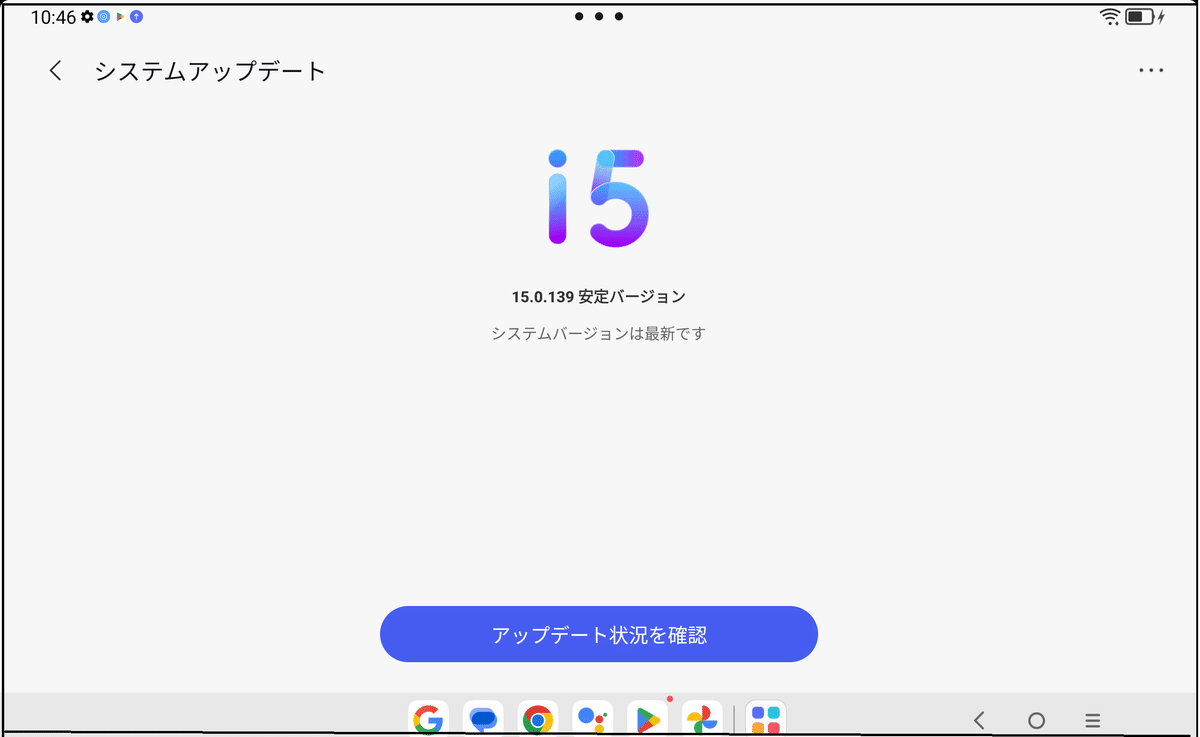This screenshot has width=1200, height=737.
Task: Tap the home navigation button
Action: click(1034, 719)
